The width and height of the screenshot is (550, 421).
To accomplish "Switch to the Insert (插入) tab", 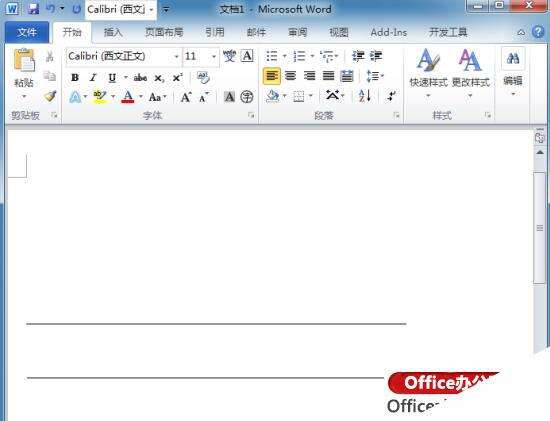I will tap(113, 32).
